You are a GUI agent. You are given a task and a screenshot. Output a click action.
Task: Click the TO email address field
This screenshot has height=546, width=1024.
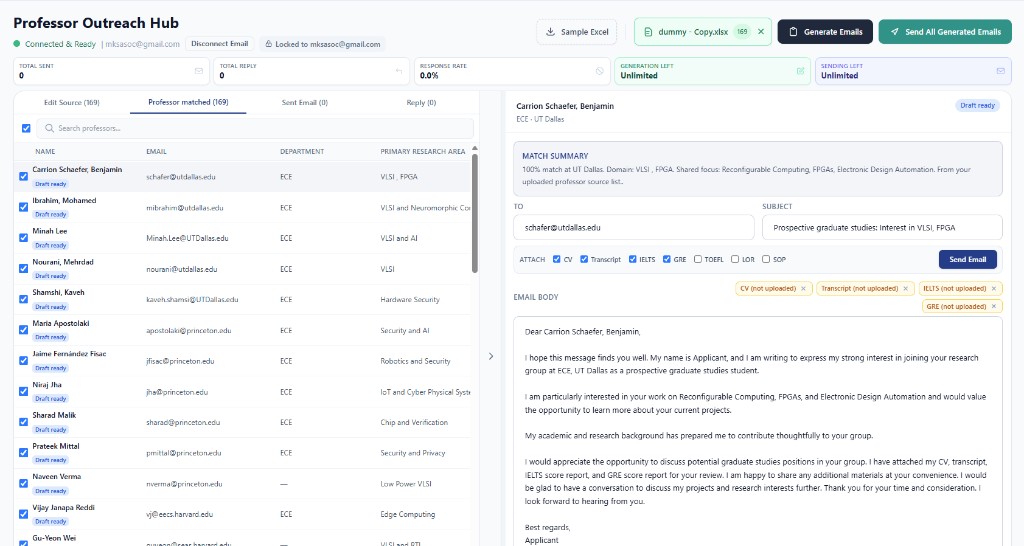click(x=633, y=227)
